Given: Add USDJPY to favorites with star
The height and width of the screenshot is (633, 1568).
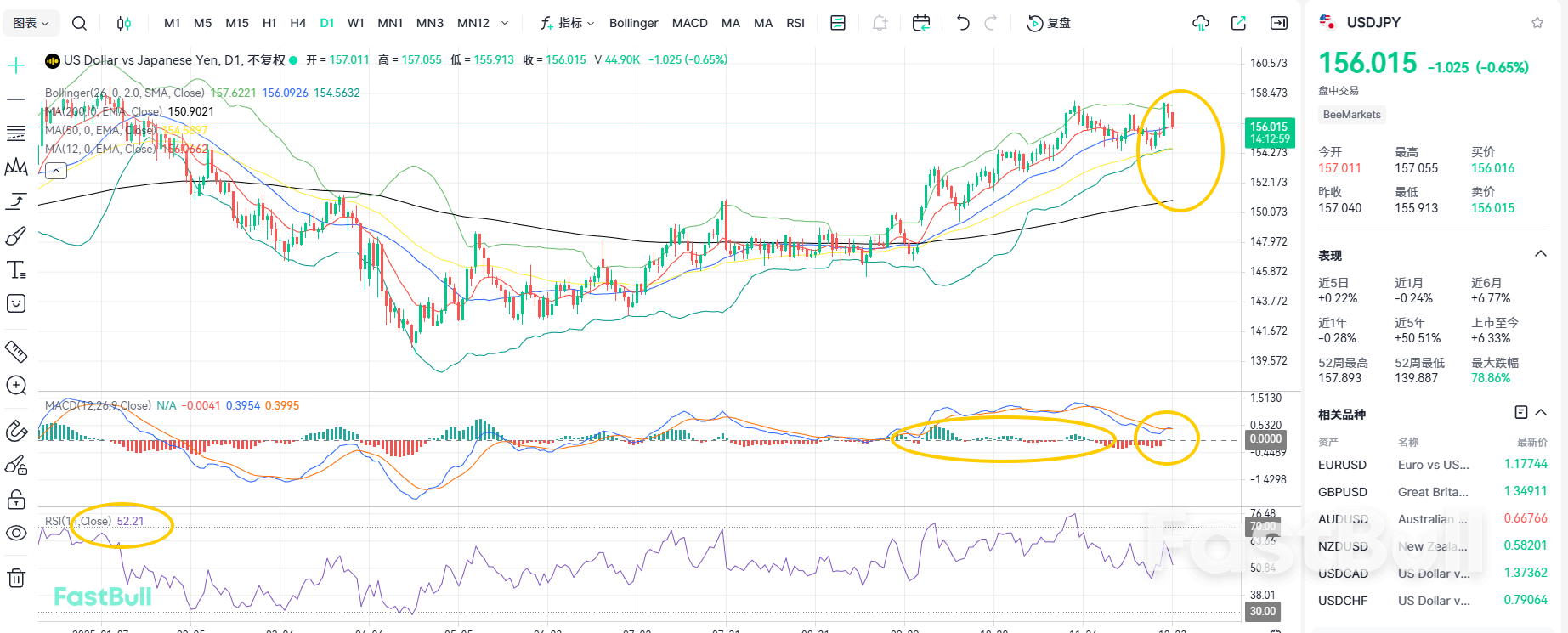Looking at the screenshot, I should (1537, 23).
